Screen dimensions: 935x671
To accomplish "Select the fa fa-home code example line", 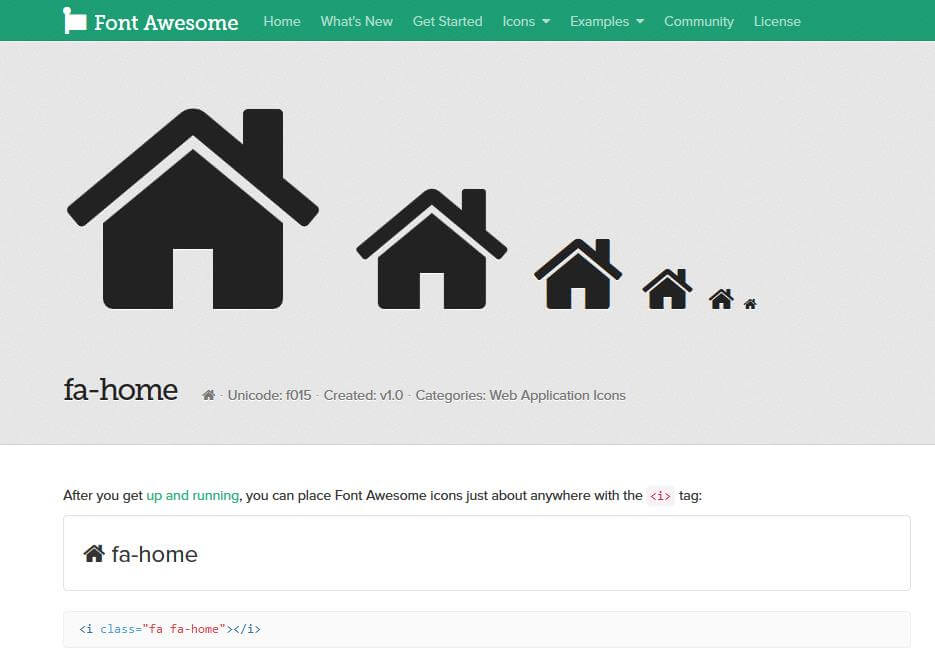I will (x=170, y=629).
